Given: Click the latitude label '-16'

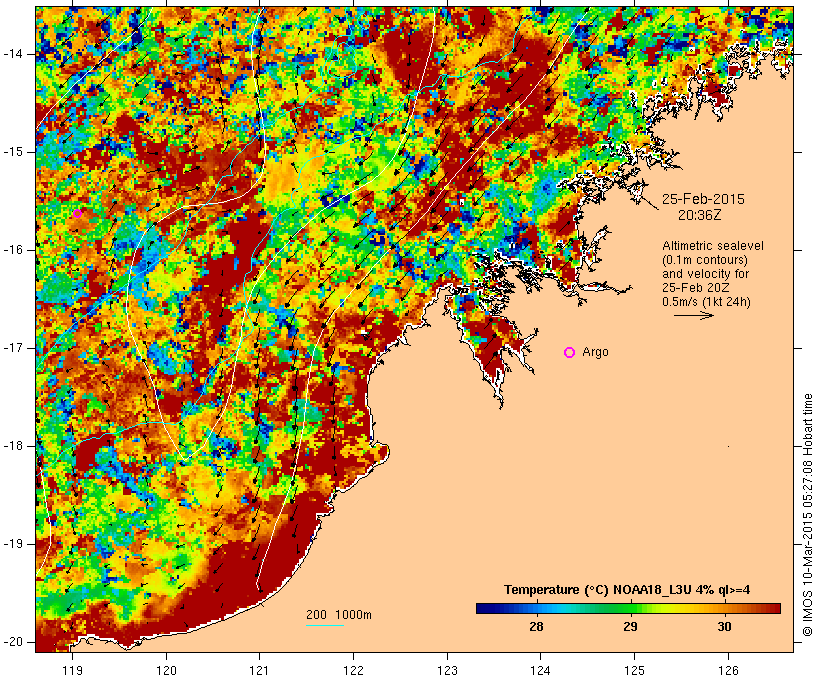Looking at the screenshot, I should 13,250.
